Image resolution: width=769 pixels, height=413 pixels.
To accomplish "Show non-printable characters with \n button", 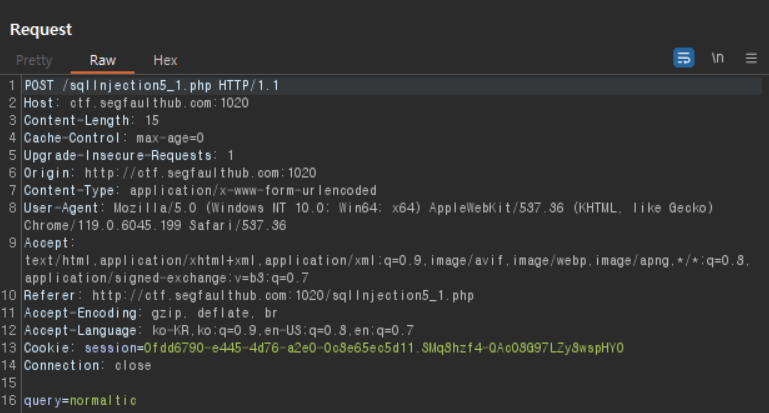I will point(718,58).
